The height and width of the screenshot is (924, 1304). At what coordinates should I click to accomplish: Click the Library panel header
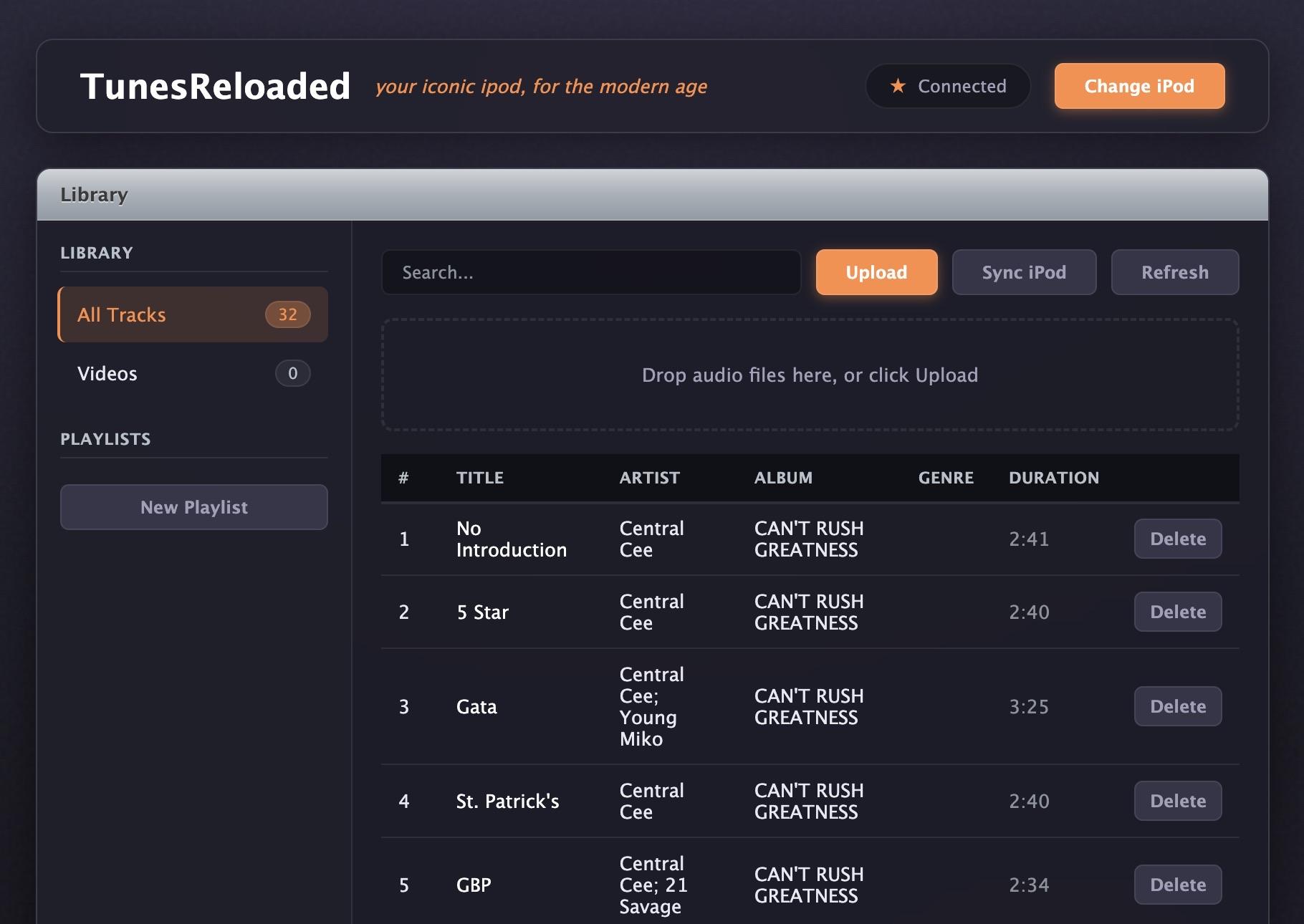point(652,195)
